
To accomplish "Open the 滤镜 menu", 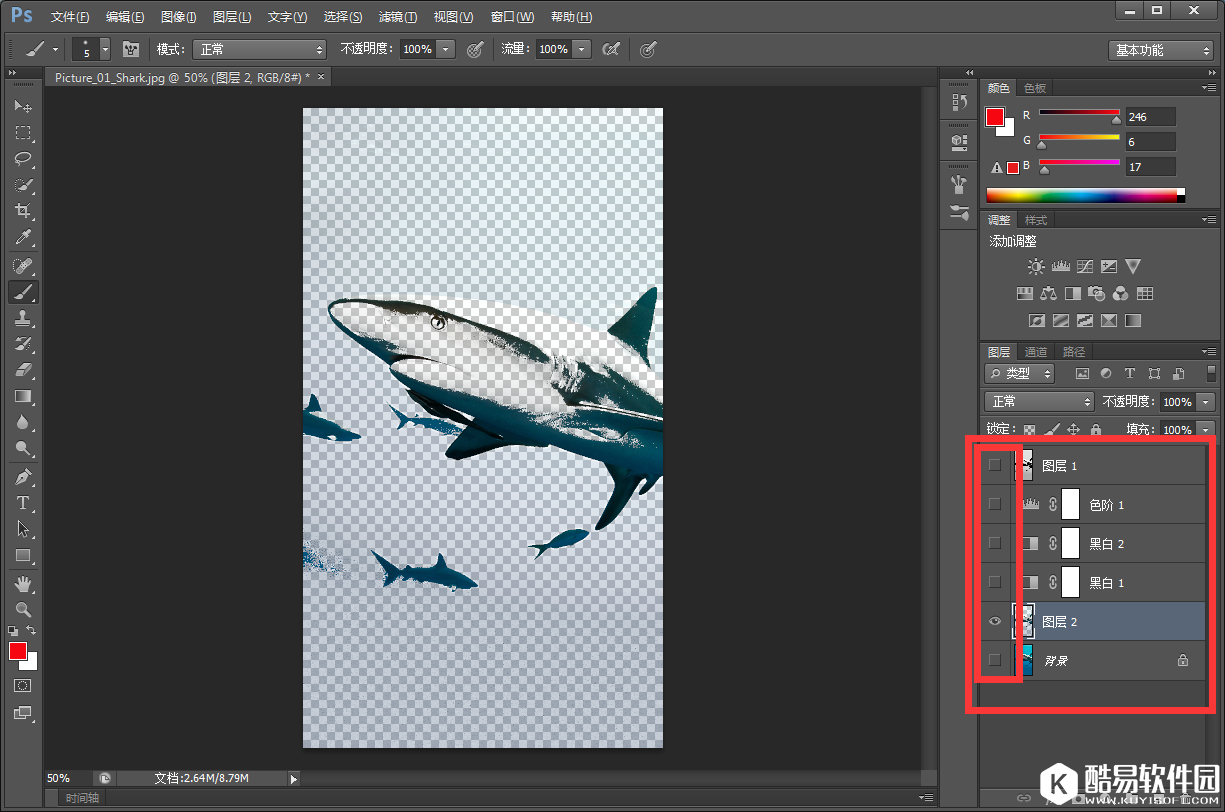I will tap(398, 17).
